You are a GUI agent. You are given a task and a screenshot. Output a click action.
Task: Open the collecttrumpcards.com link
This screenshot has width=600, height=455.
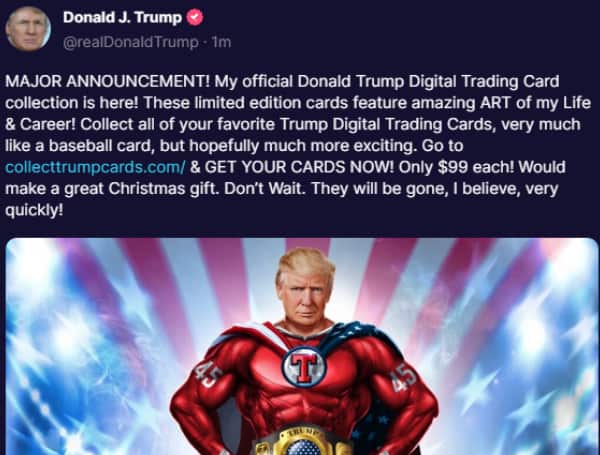click(95, 168)
